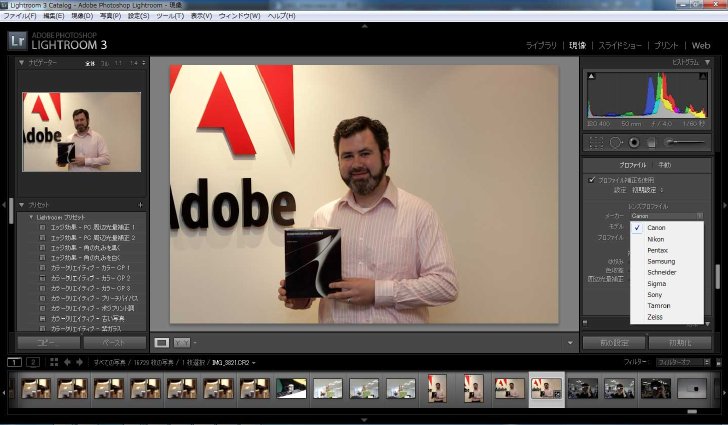The height and width of the screenshot is (425, 728).
Task: Open Filter Off dropdown in filmstrip
Action: point(683,362)
